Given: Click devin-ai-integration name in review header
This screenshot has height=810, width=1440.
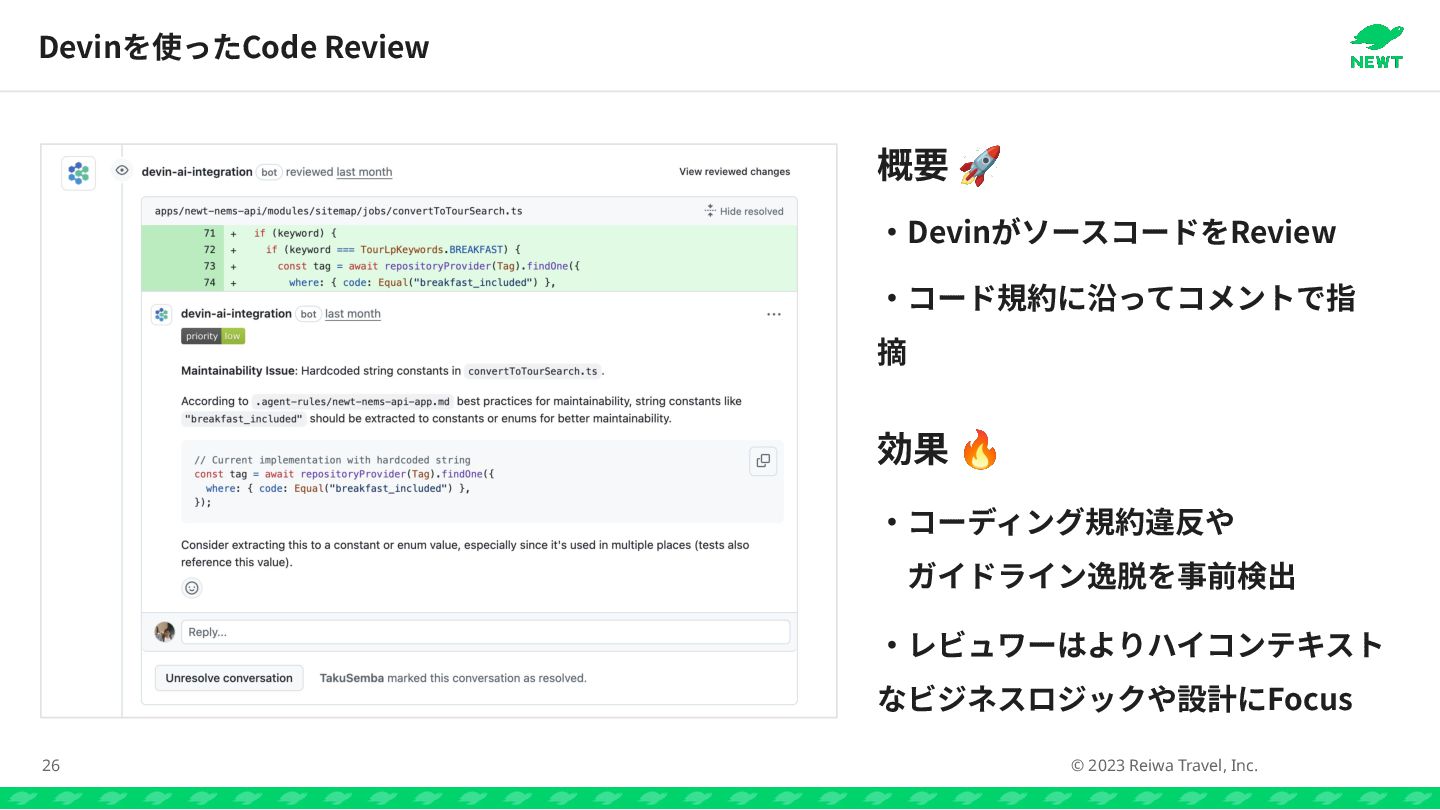Looking at the screenshot, I should coord(197,172).
